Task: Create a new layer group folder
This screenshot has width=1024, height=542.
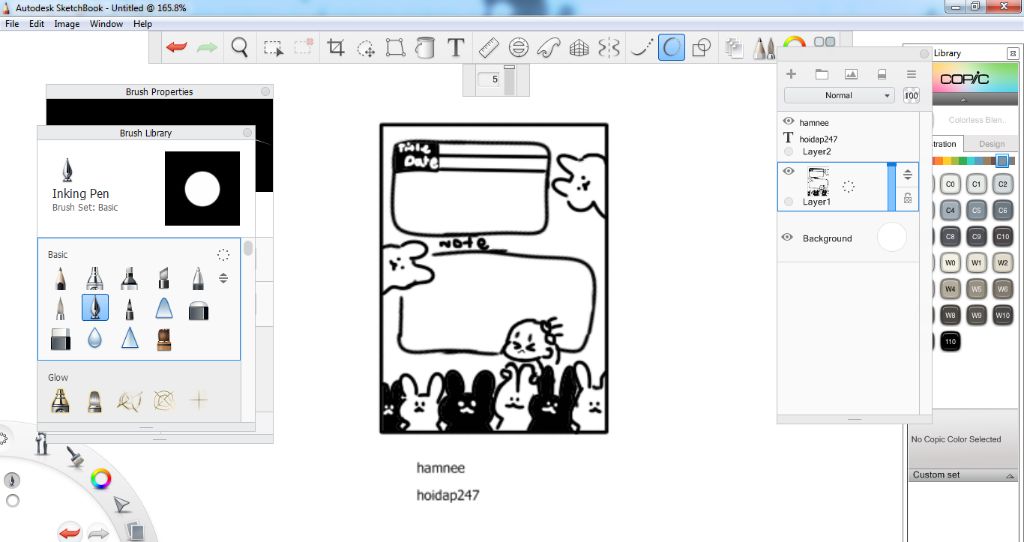Action: (x=822, y=74)
